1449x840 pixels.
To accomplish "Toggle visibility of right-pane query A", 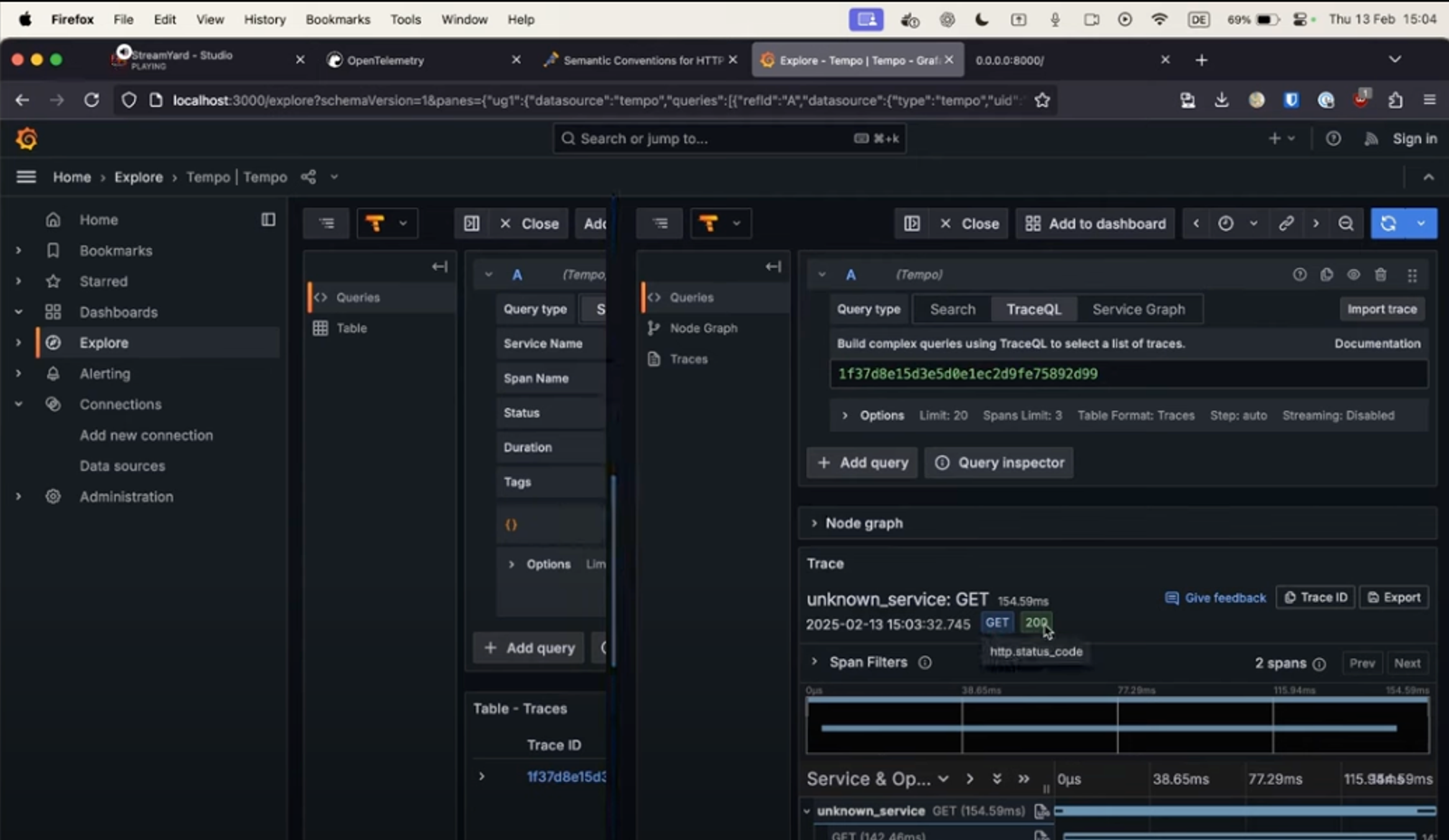I will [x=1353, y=274].
